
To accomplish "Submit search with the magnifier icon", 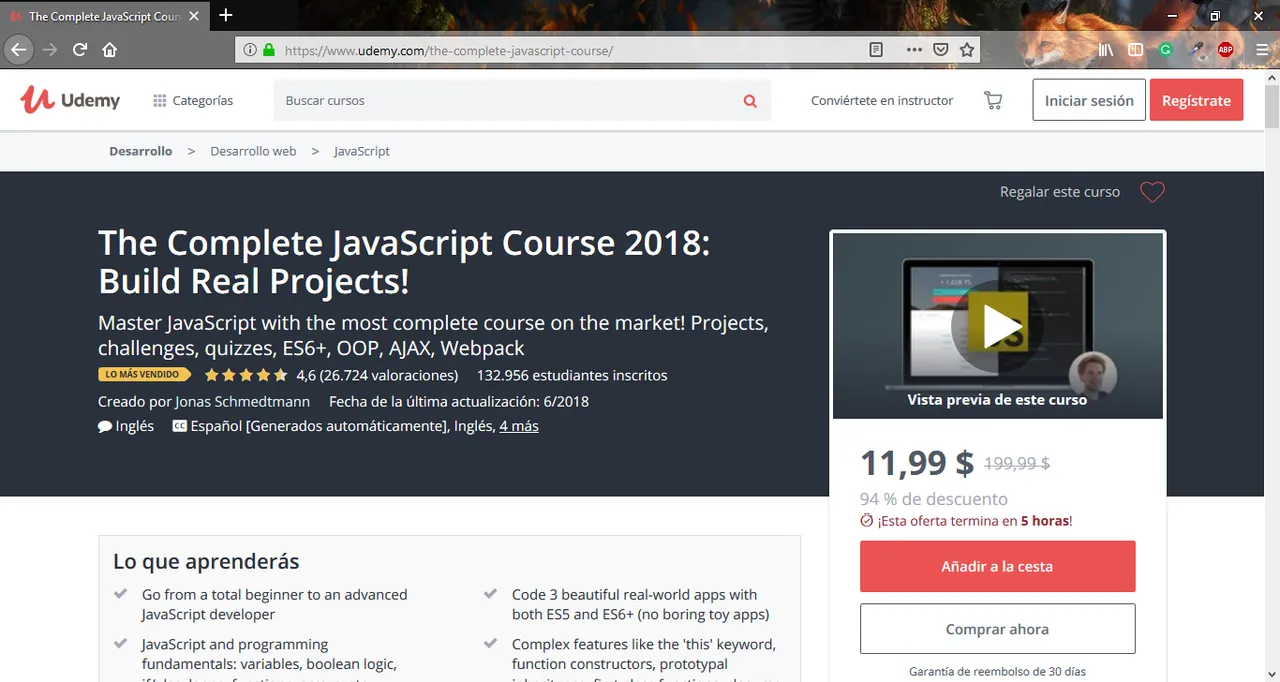I will tap(750, 101).
